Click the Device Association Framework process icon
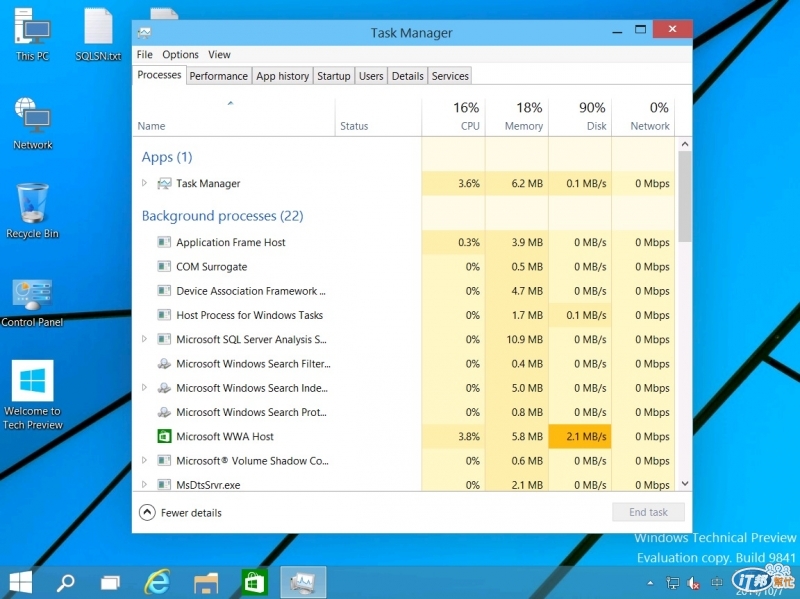800x599 pixels. pos(164,291)
